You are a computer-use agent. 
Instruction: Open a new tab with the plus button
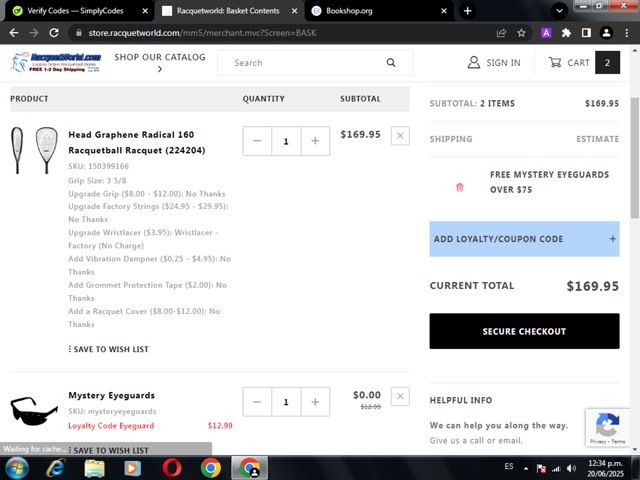click(x=468, y=11)
